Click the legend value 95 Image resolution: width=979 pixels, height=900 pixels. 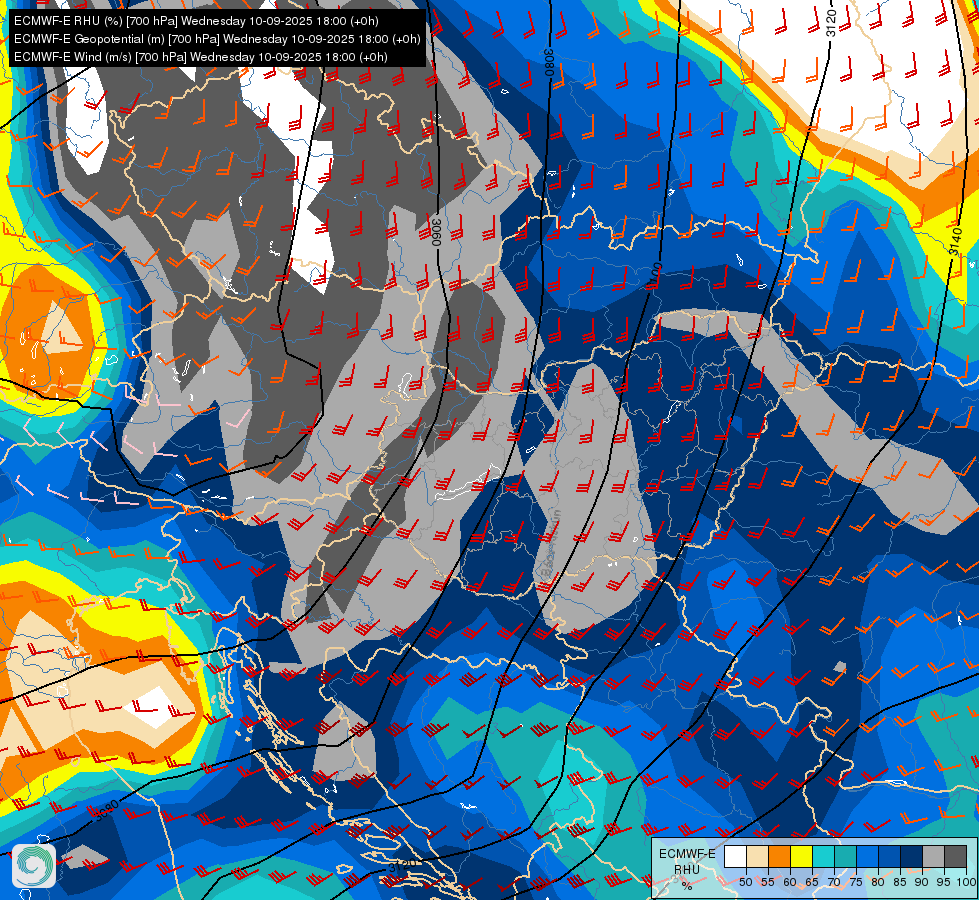coord(943,882)
